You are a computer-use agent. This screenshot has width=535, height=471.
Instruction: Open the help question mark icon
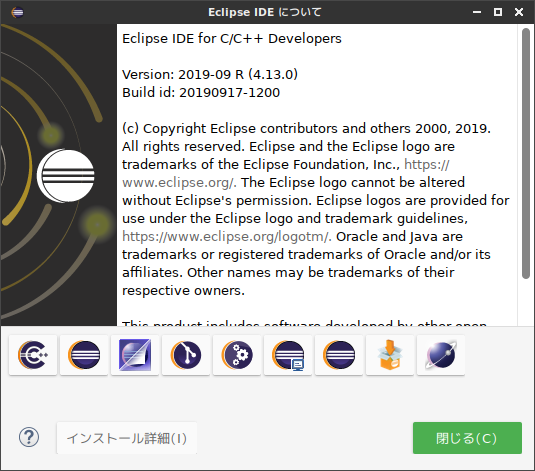pyautogui.click(x=29, y=437)
